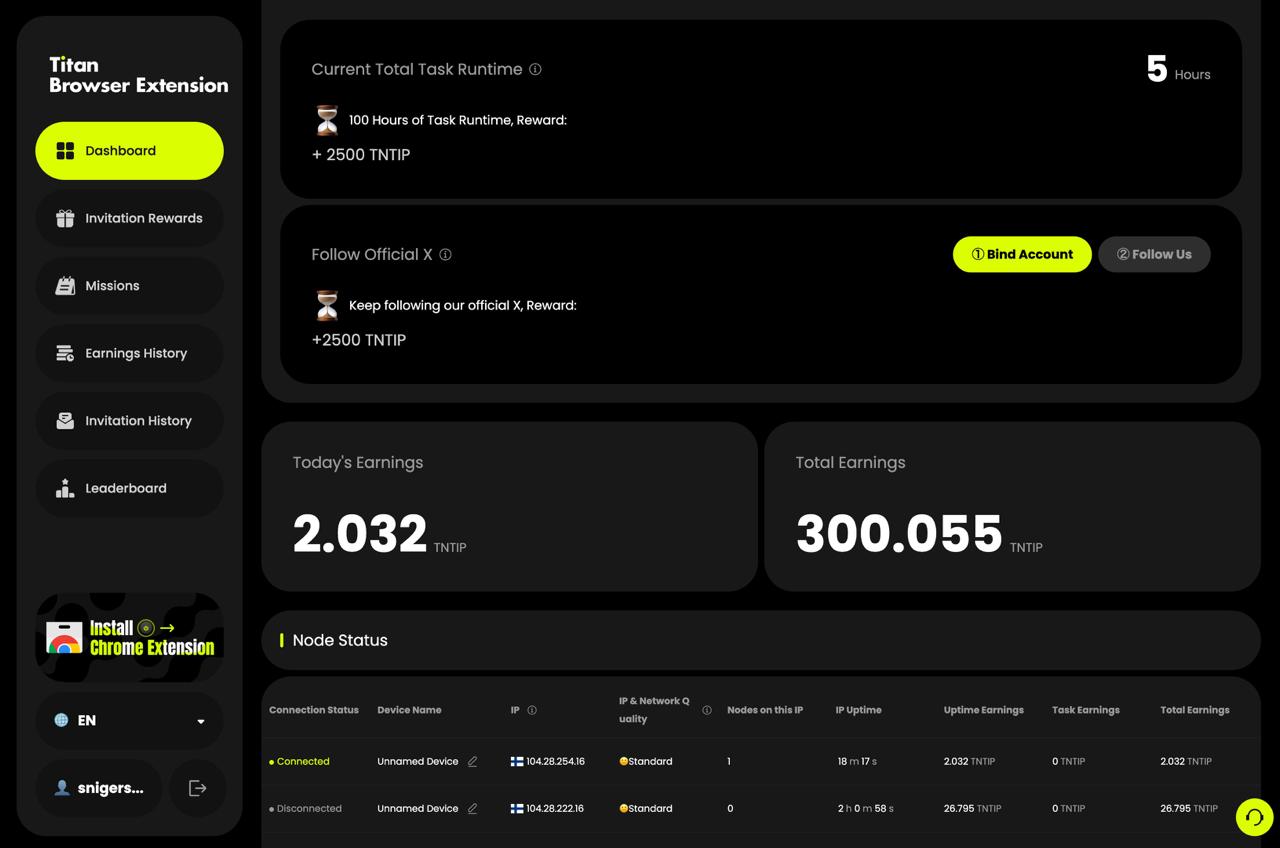The height and width of the screenshot is (848, 1280).
Task: Click the Uptime Earnings column header
Action: pos(984,710)
